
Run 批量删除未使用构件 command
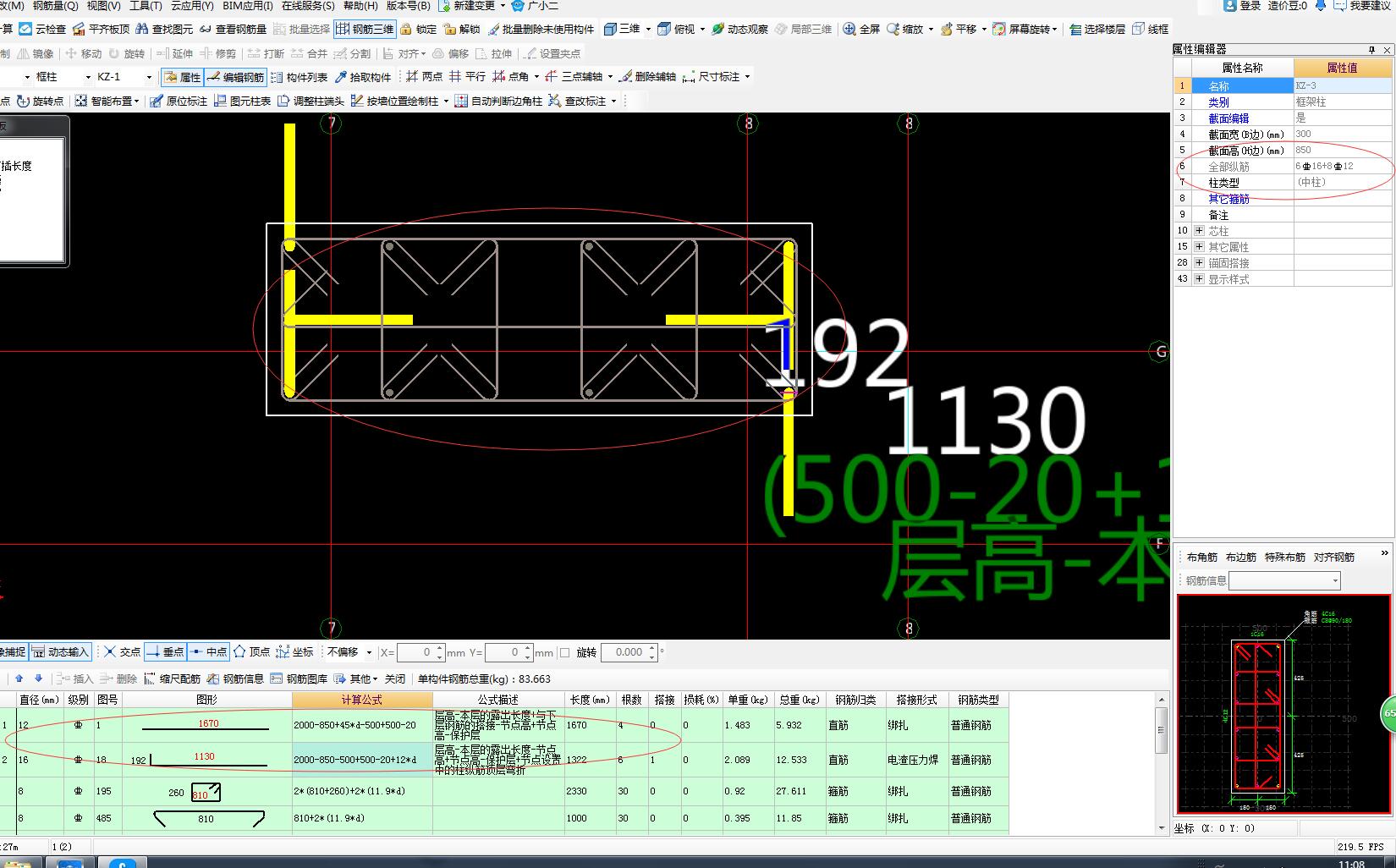[541, 29]
